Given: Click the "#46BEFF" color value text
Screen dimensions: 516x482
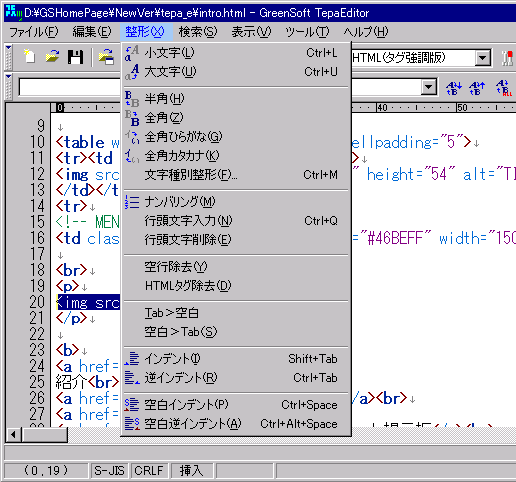Looking at the screenshot, I should (395, 238).
